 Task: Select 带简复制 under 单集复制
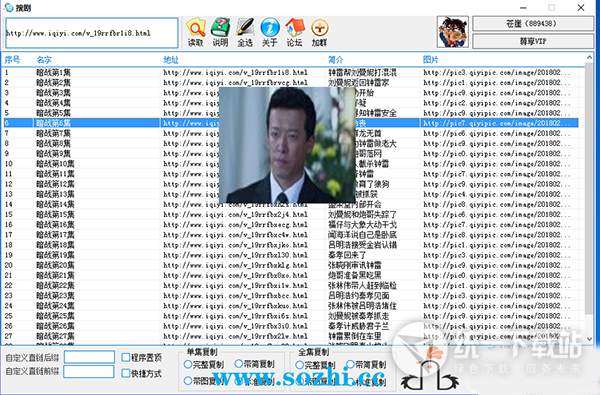(239, 364)
